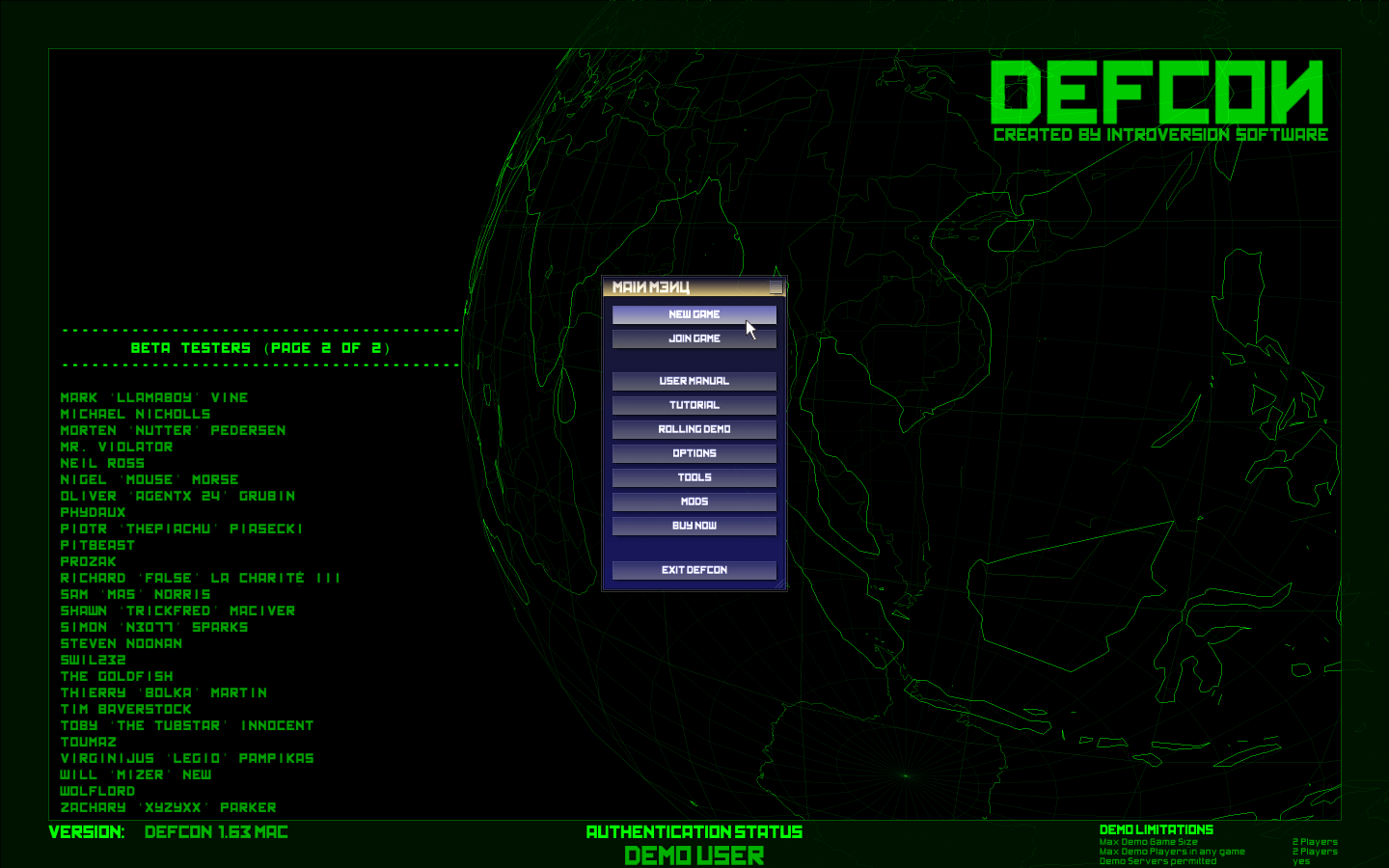Click the 'Version:' label
Image resolution: width=1389 pixels, height=868 pixels.
click(87, 832)
